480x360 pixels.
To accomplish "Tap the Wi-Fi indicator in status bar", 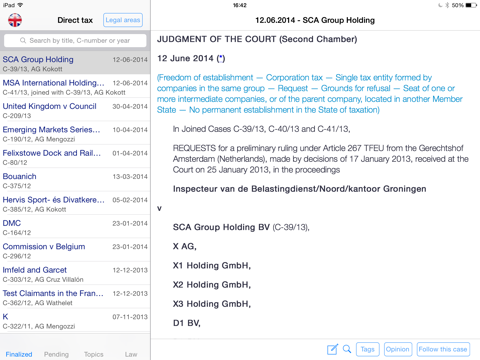I will (20, 5).
